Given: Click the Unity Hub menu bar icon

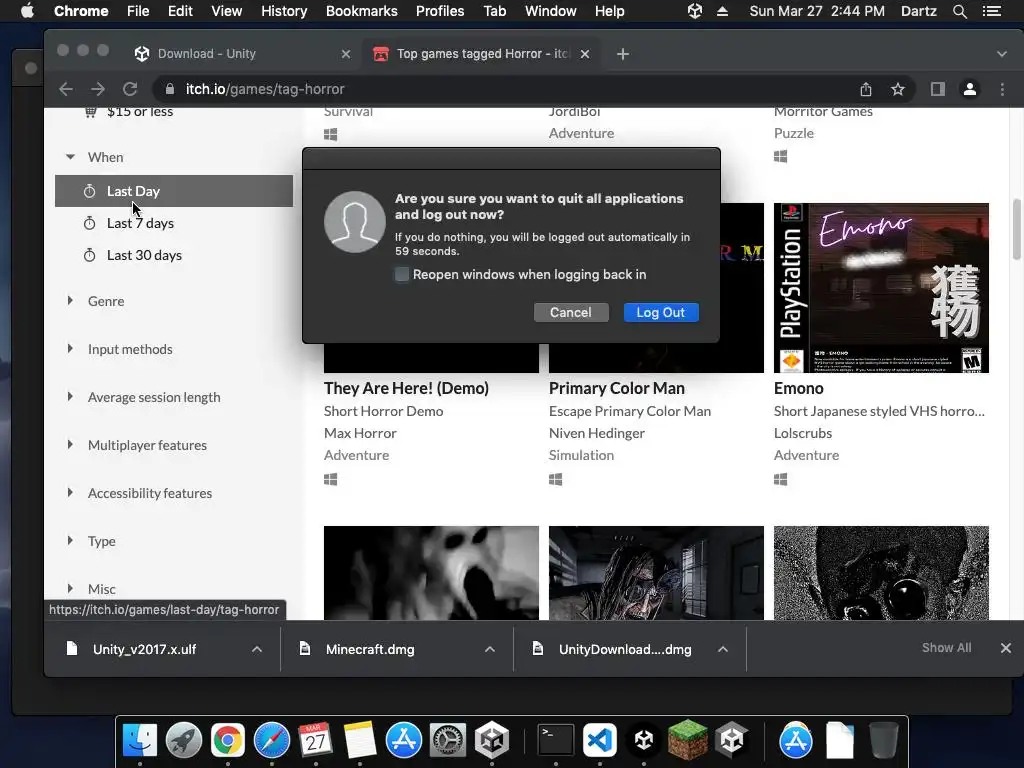Looking at the screenshot, I should click(x=695, y=11).
